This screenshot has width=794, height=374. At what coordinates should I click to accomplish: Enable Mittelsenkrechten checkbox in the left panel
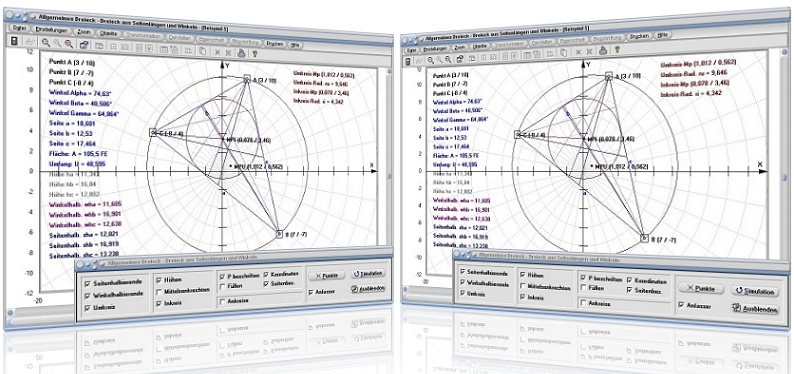[x=159, y=292]
